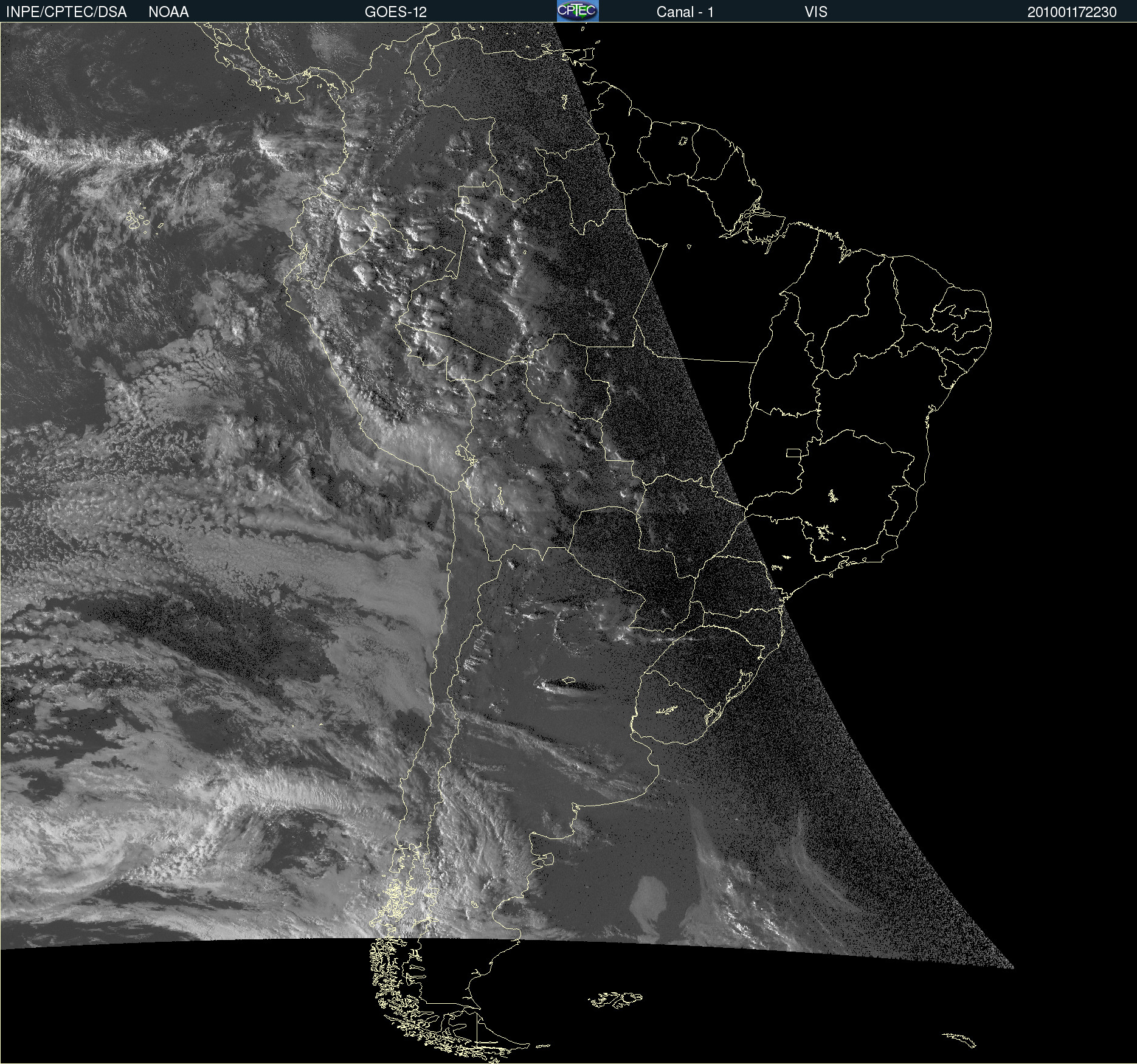Select the INPE/CPTEC/DSA header label
This screenshot has height=1064, width=1137.
[66, 12]
